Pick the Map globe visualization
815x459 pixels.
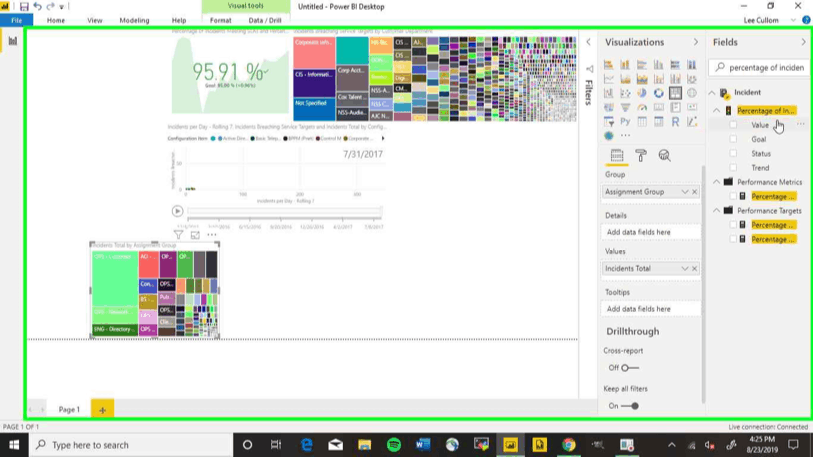pyautogui.click(x=692, y=94)
